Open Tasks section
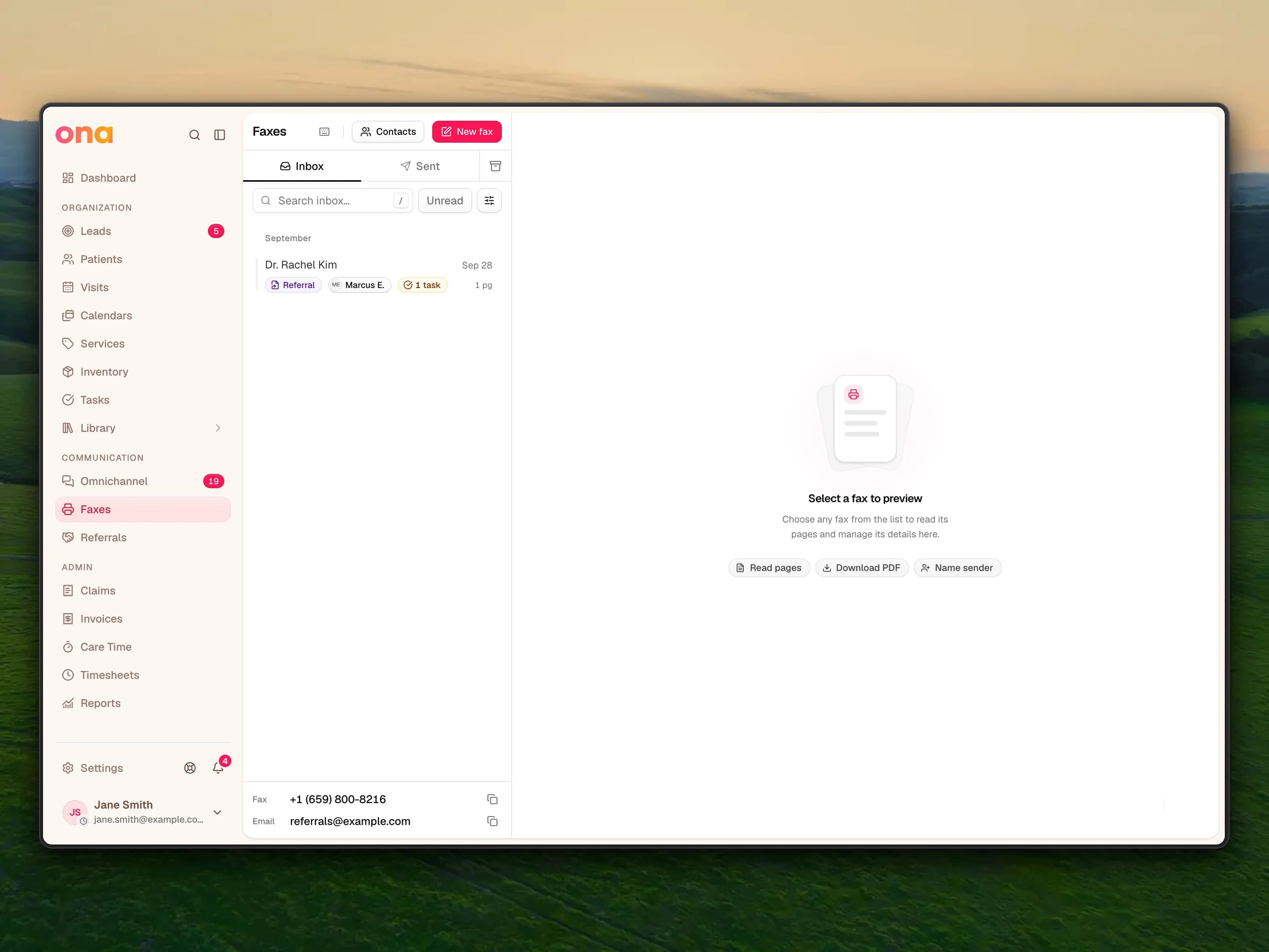1269x952 pixels. tap(143, 400)
